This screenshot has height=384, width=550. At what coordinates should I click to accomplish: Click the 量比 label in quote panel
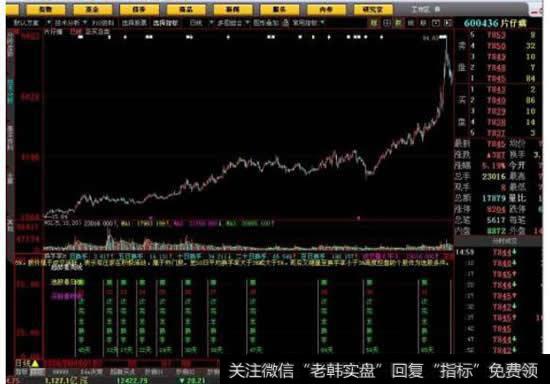click(x=517, y=198)
